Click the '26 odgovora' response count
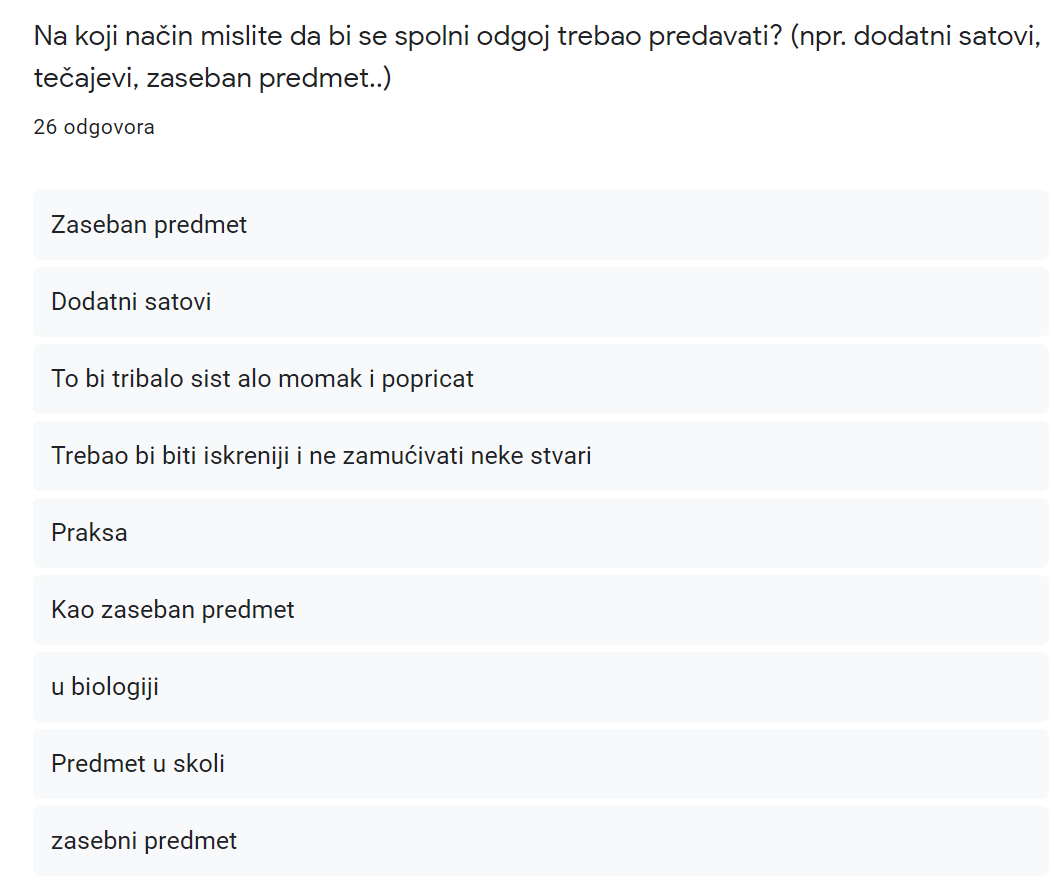 point(94,127)
